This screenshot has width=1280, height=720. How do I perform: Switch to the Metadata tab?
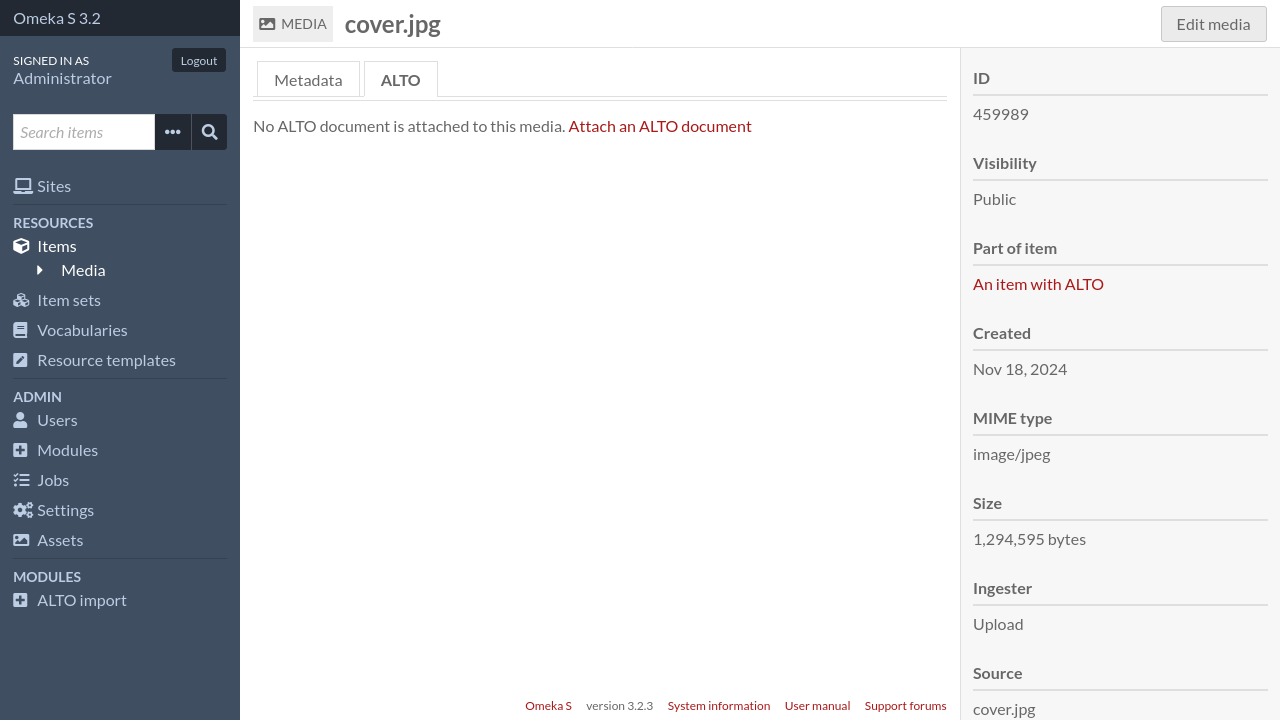[308, 80]
